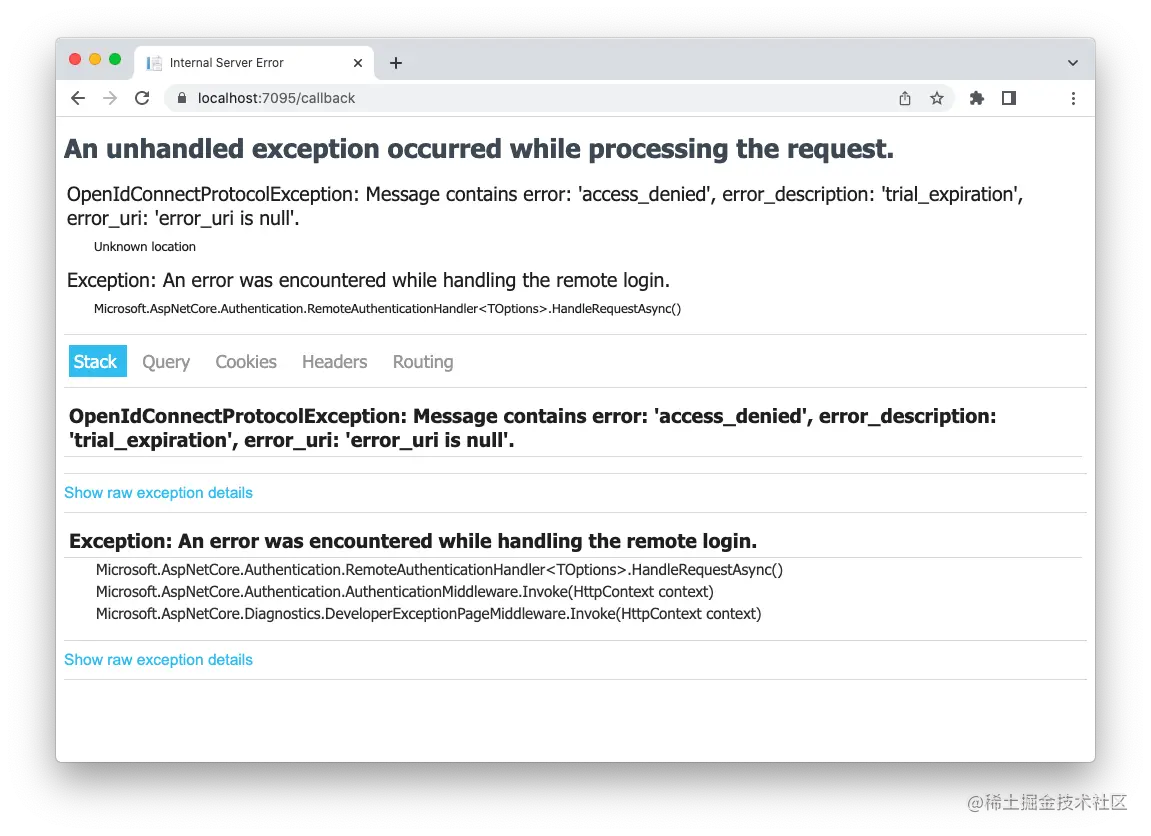1151x836 pixels.
Task: Open Chrome's three-dot menu
Action: pos(1073,98)
